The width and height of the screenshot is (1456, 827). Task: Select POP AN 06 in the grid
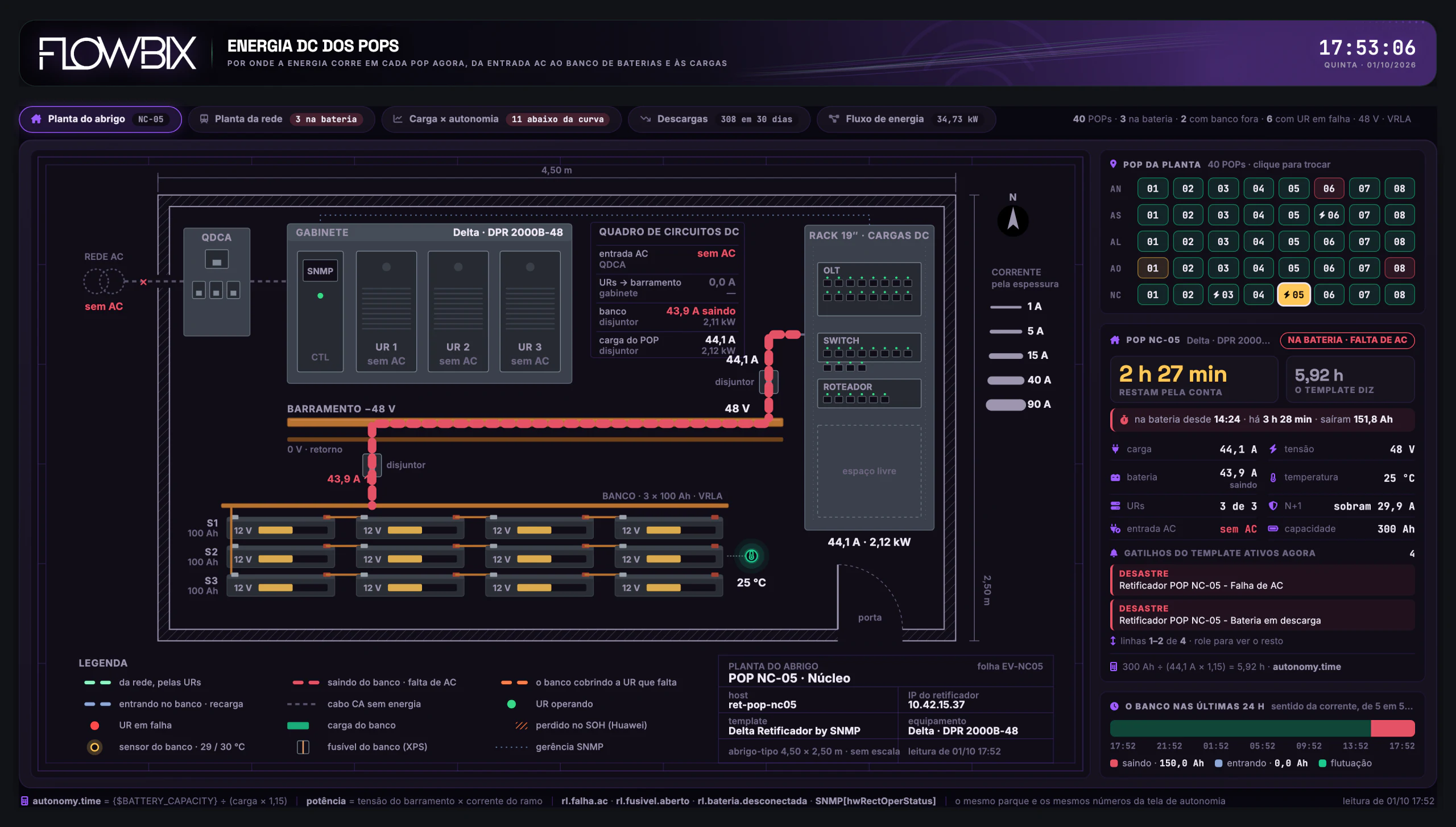(x=1329, y=188)
